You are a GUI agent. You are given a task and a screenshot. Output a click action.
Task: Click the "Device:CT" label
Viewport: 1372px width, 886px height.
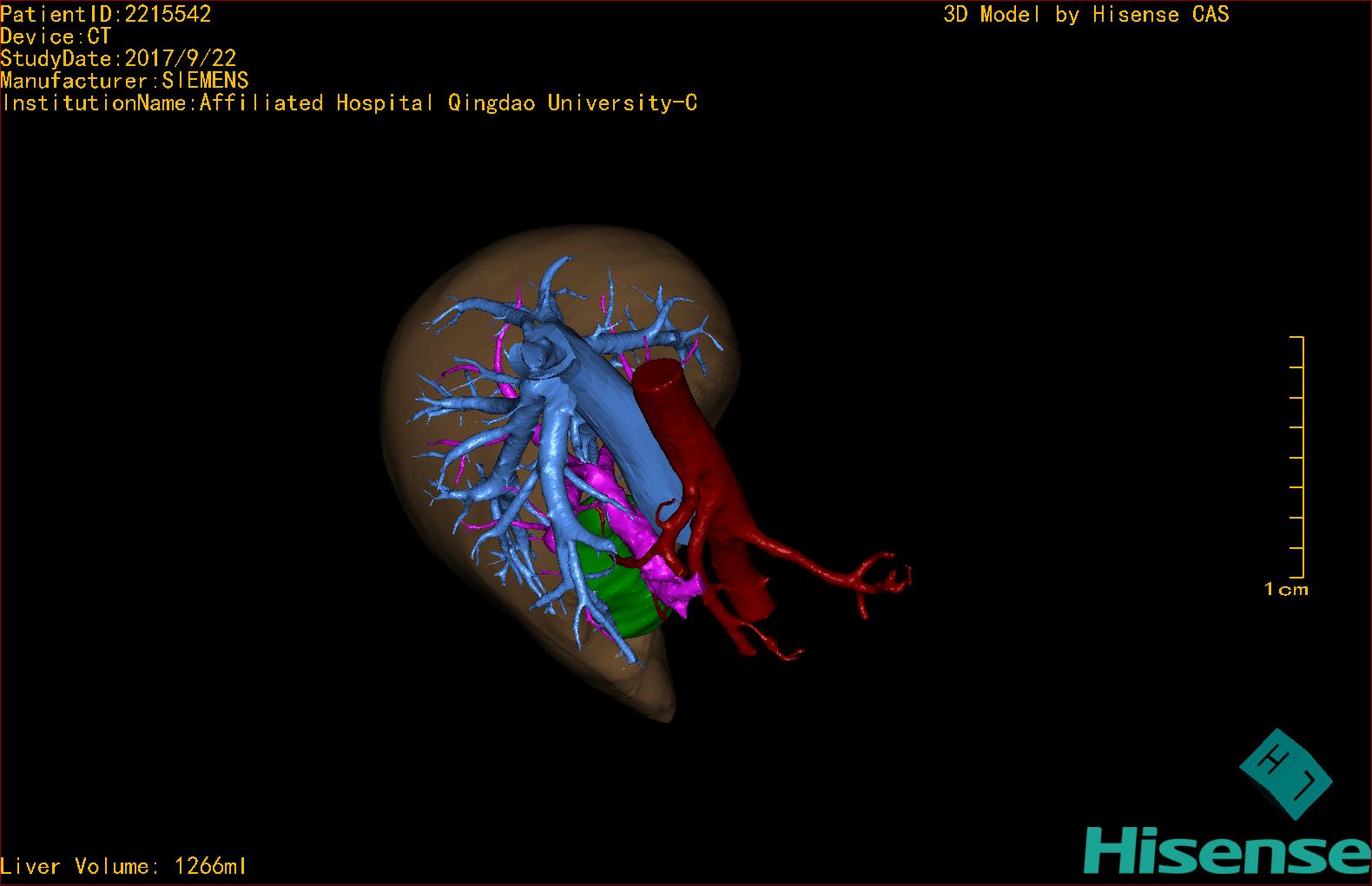[56, 36]
